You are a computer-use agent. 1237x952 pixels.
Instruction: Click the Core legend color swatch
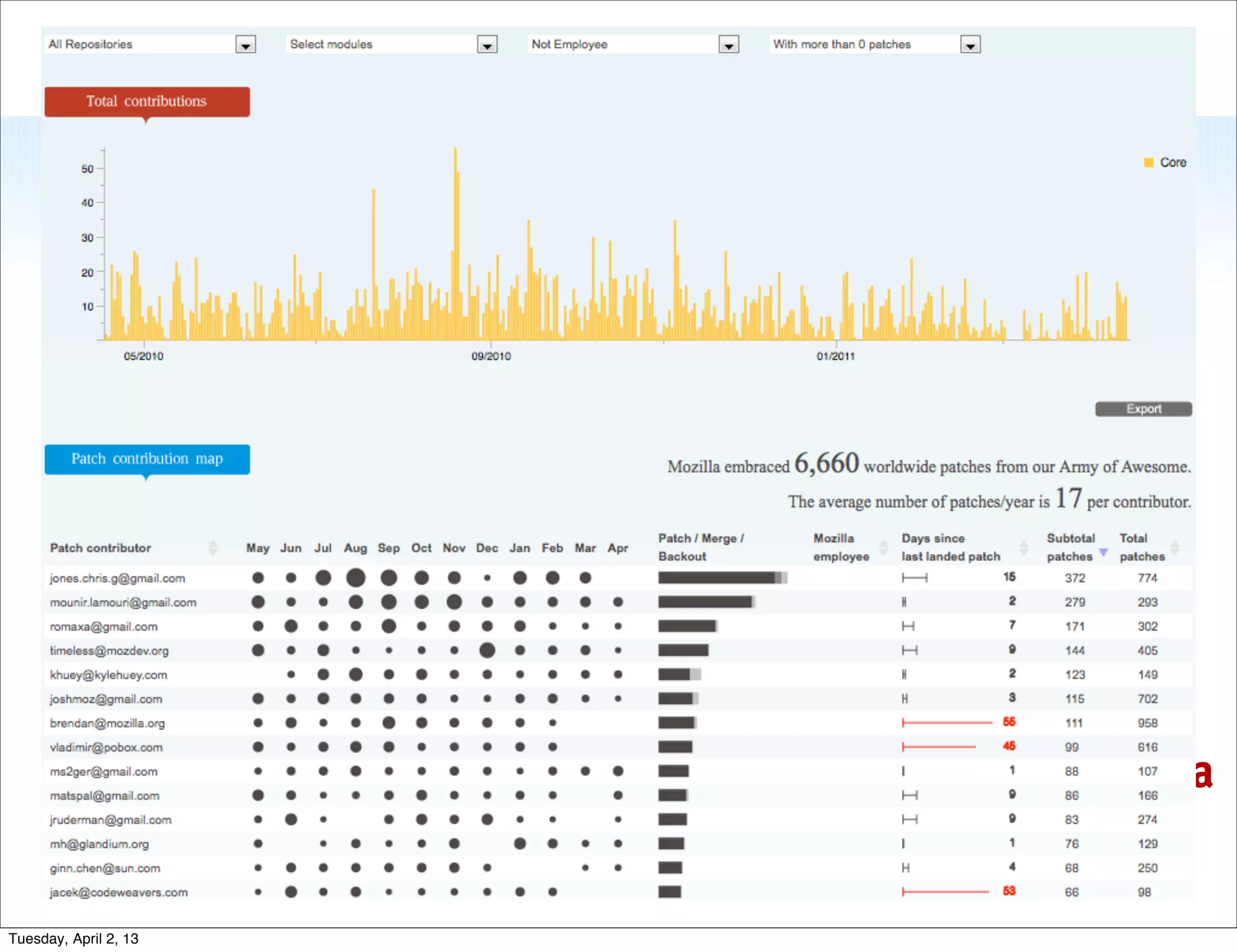(x=1148, y=162)
